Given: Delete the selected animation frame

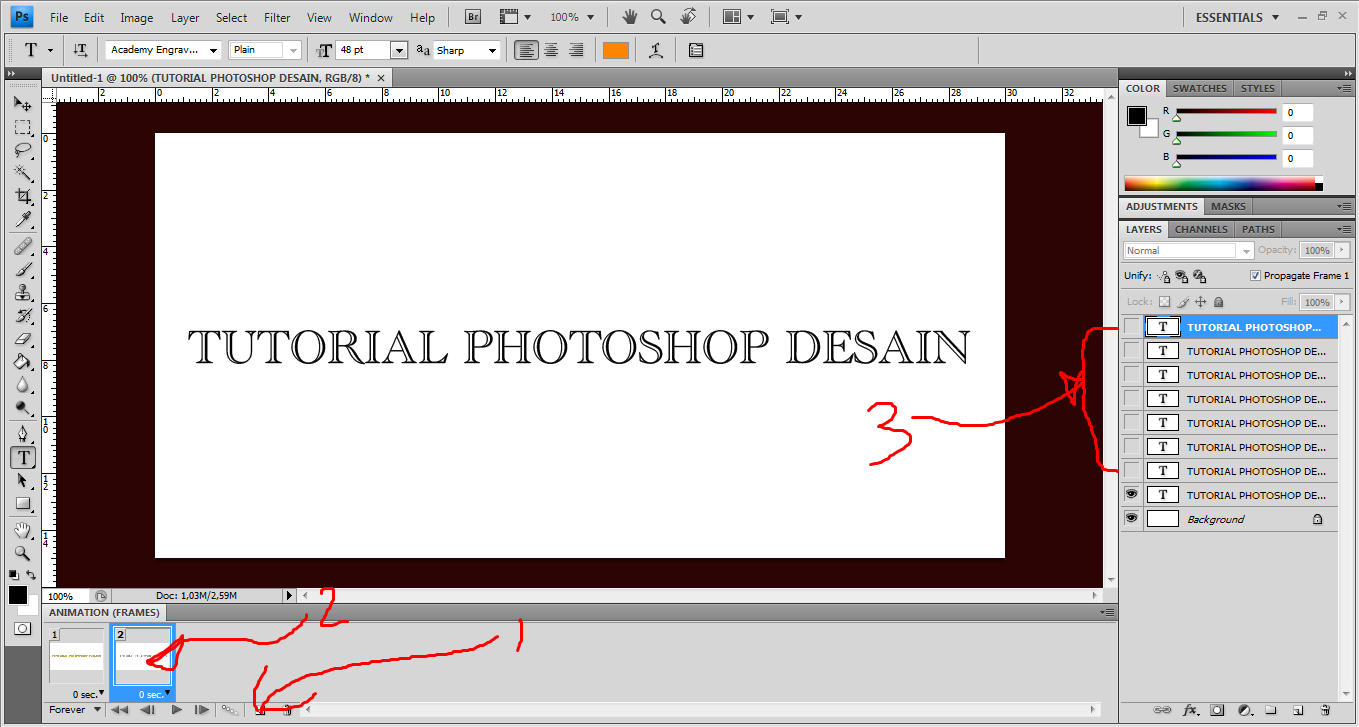Looking at the screenshot, I should click(287, 710).
